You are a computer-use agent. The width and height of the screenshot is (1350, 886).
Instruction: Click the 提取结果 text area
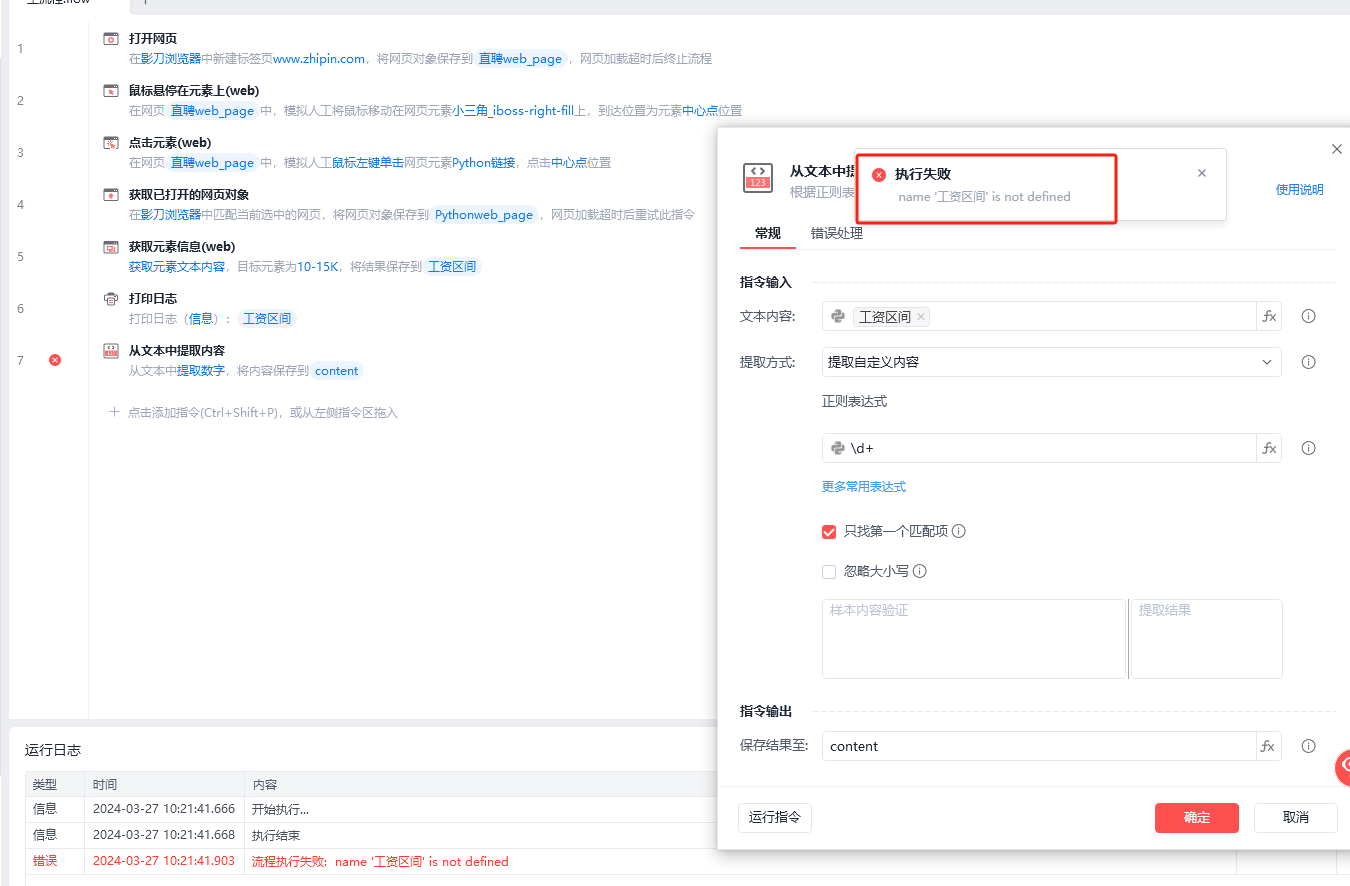click(1207, 639)
